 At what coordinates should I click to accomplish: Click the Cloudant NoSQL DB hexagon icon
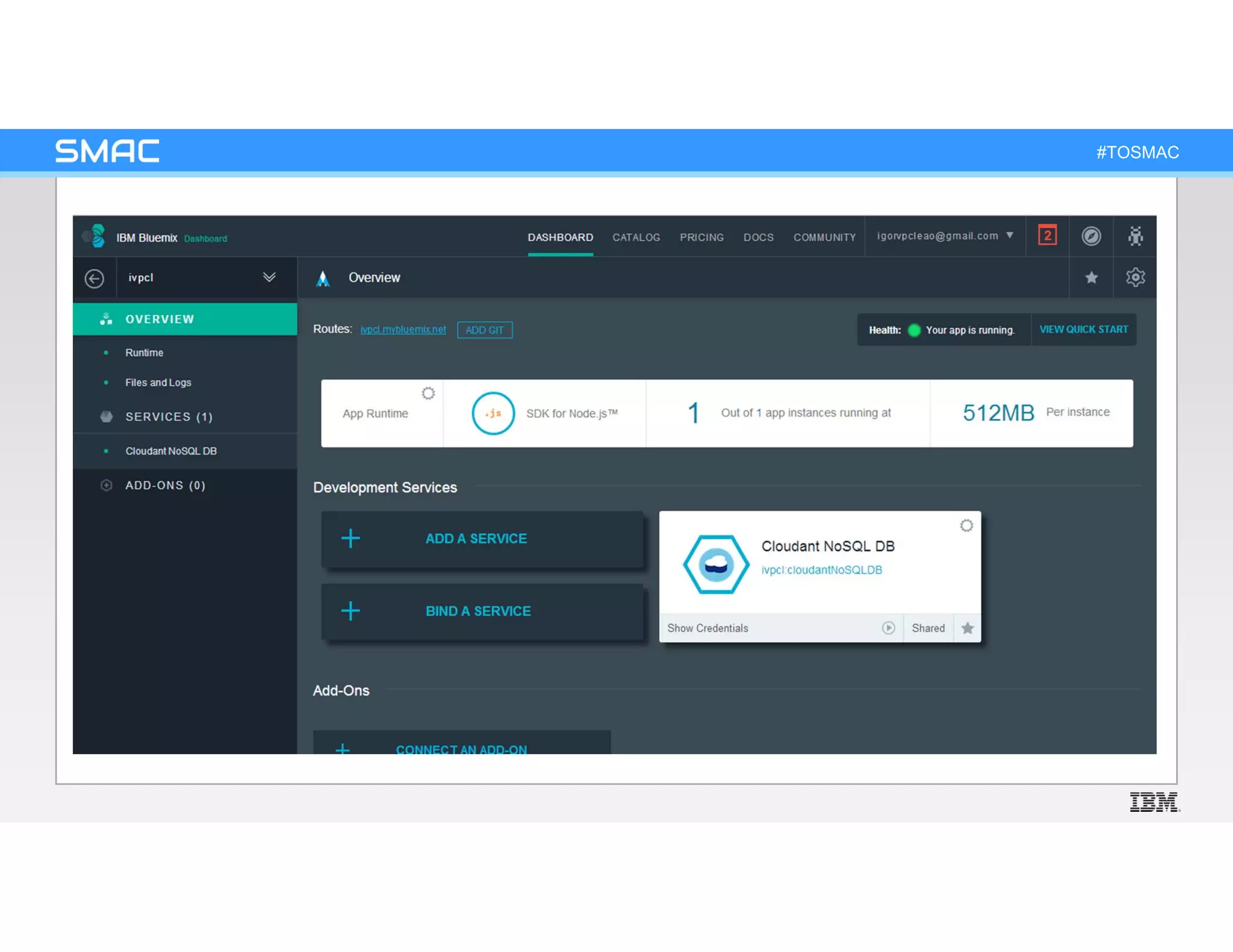(716, 564)
